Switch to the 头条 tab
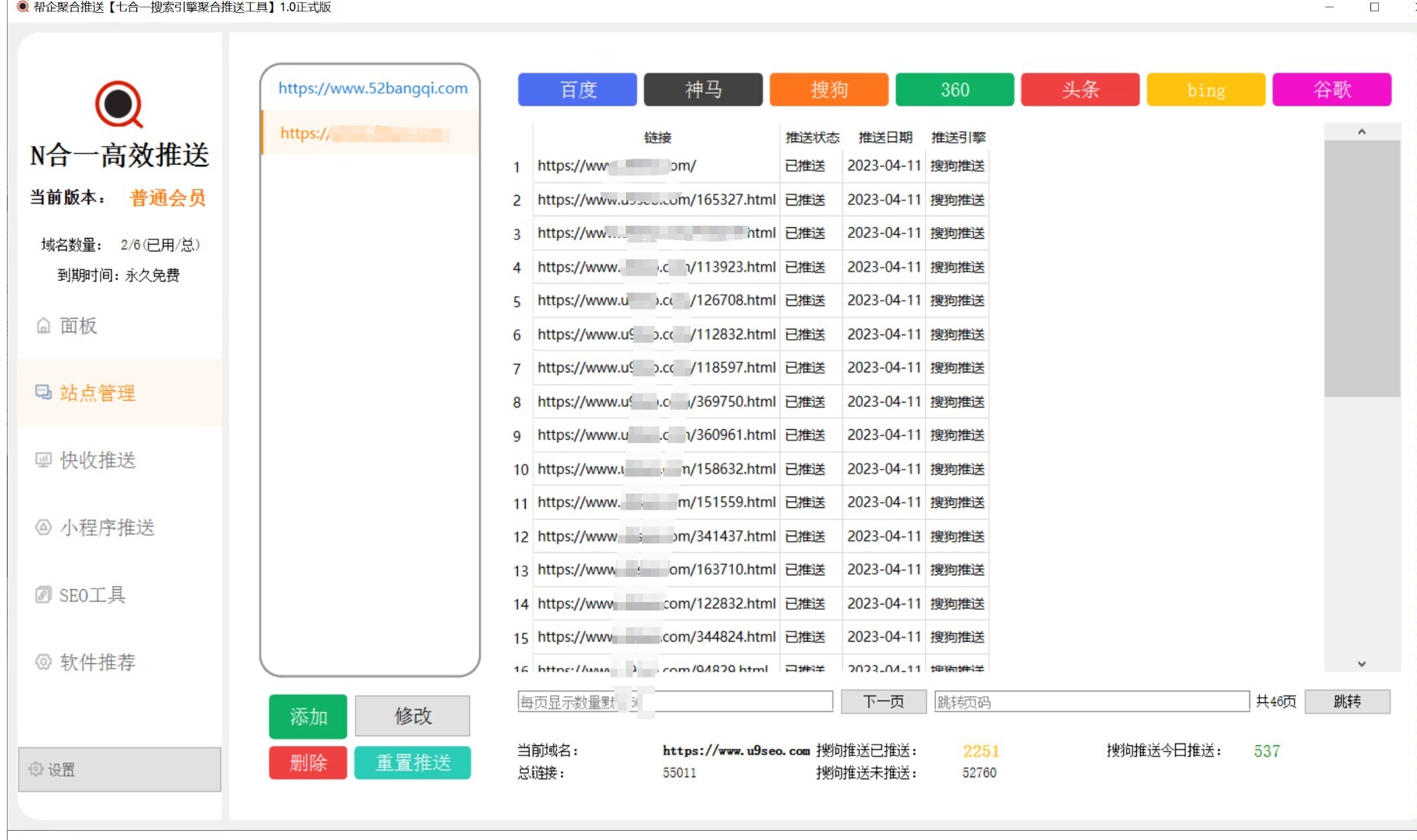The width and height of the screenshot is (1417, 840). click(x=1080, y=90)
